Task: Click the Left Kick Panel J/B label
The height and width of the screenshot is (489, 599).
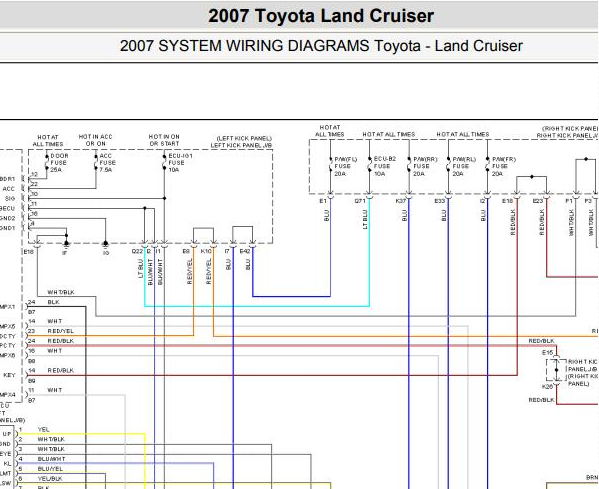Action: coord(241,146)
